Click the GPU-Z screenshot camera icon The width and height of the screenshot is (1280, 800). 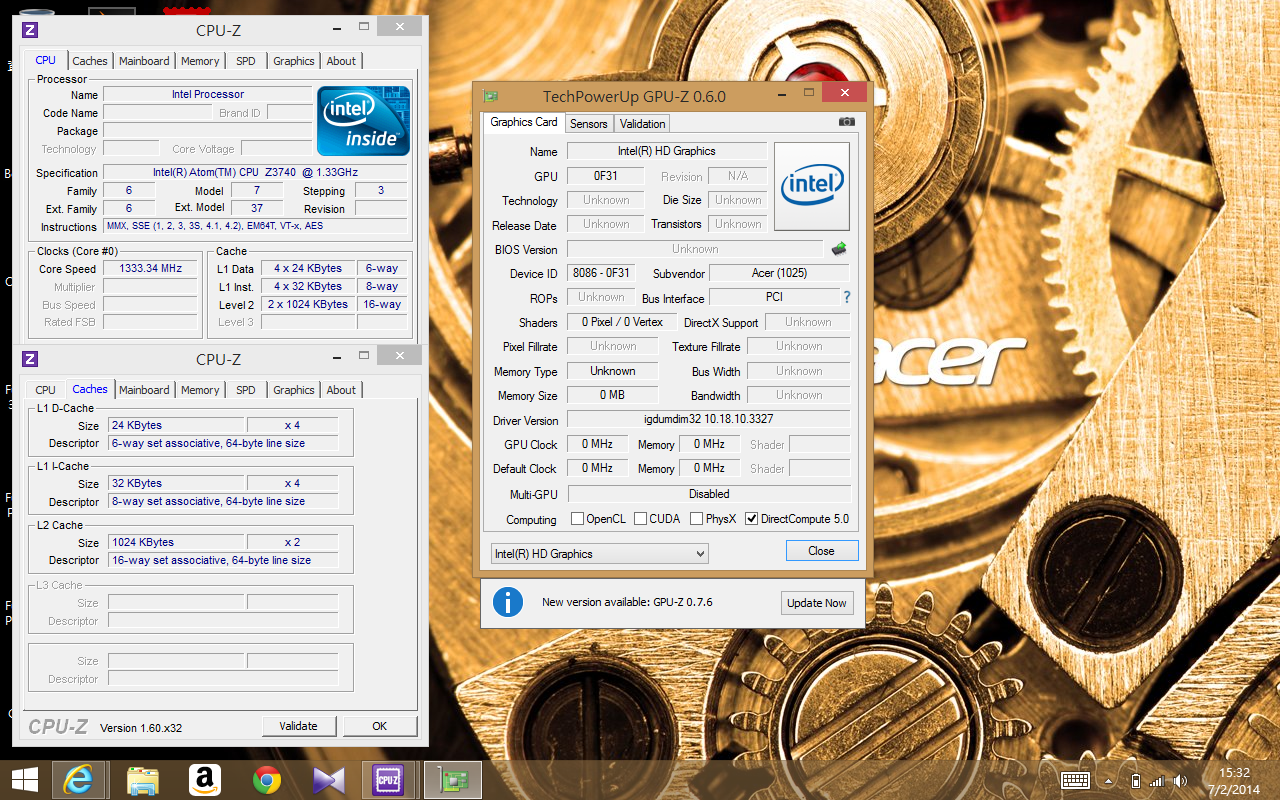(847, 122)
